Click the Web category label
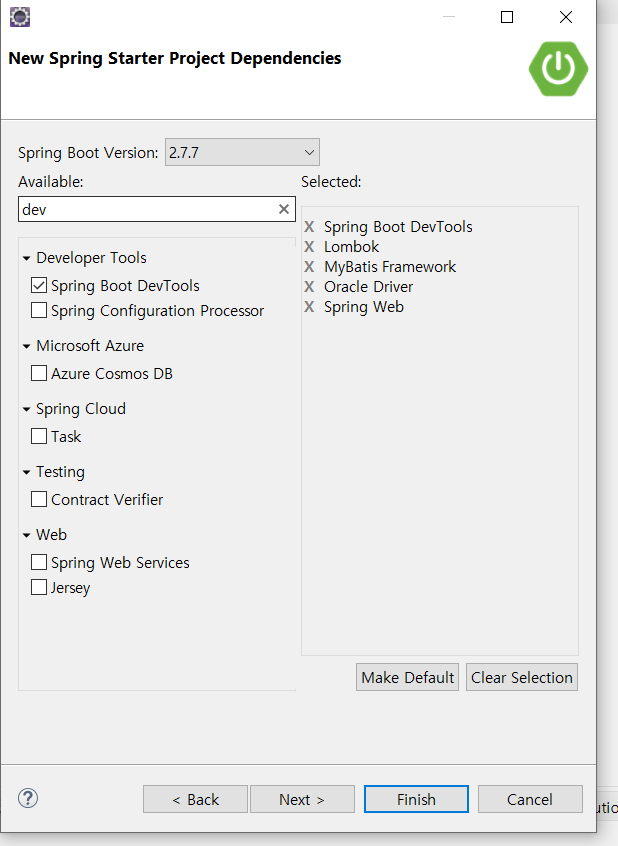Image resolution: width=618 pixels, height=846 pixels. (x=51, y=535)
